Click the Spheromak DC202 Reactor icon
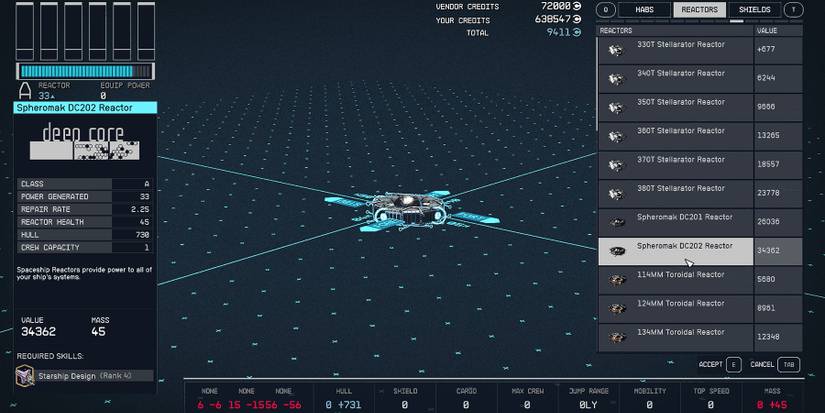Image resolution: width=825 pixels, height=413 pixels. point(617,251)
